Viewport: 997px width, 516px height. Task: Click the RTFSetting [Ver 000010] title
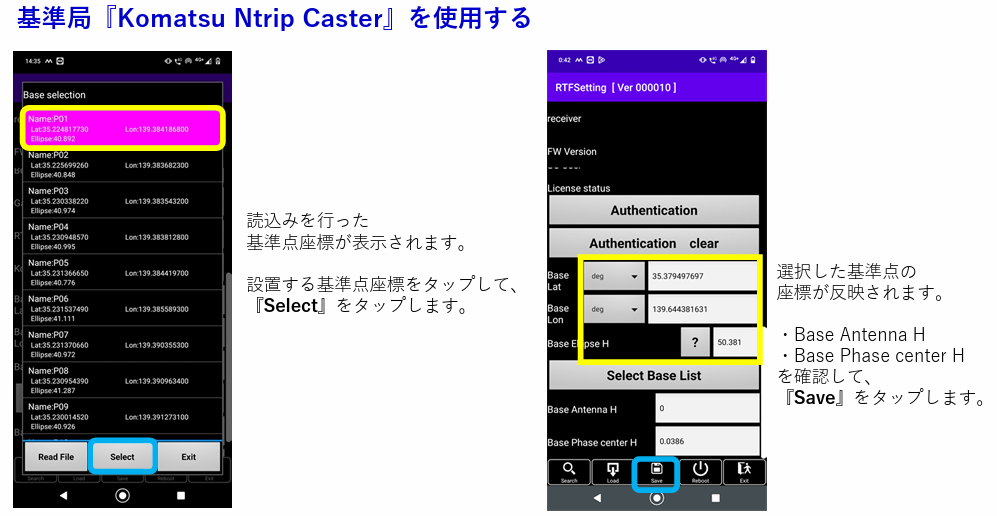(x=615, y=88)
